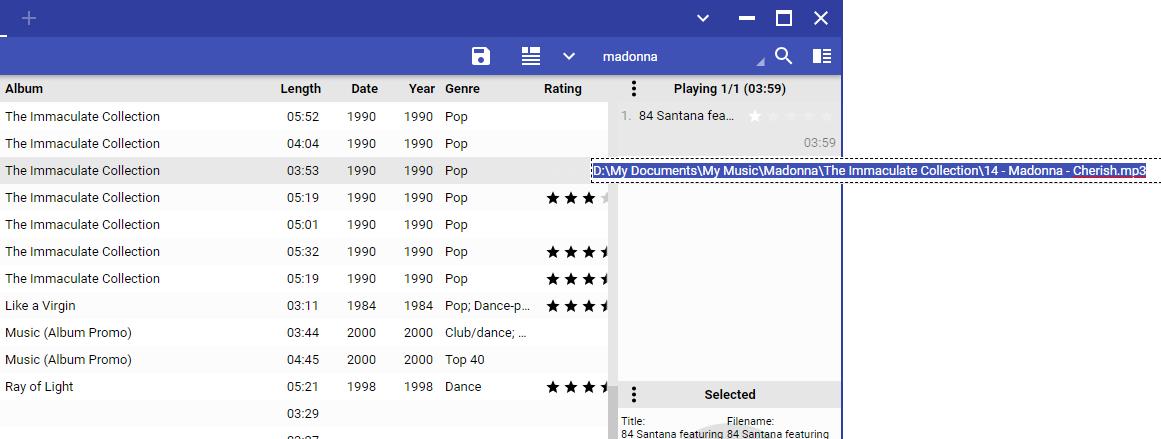
Task: Open the view layout icon in toolbar
Action: (x=531, y=56)
